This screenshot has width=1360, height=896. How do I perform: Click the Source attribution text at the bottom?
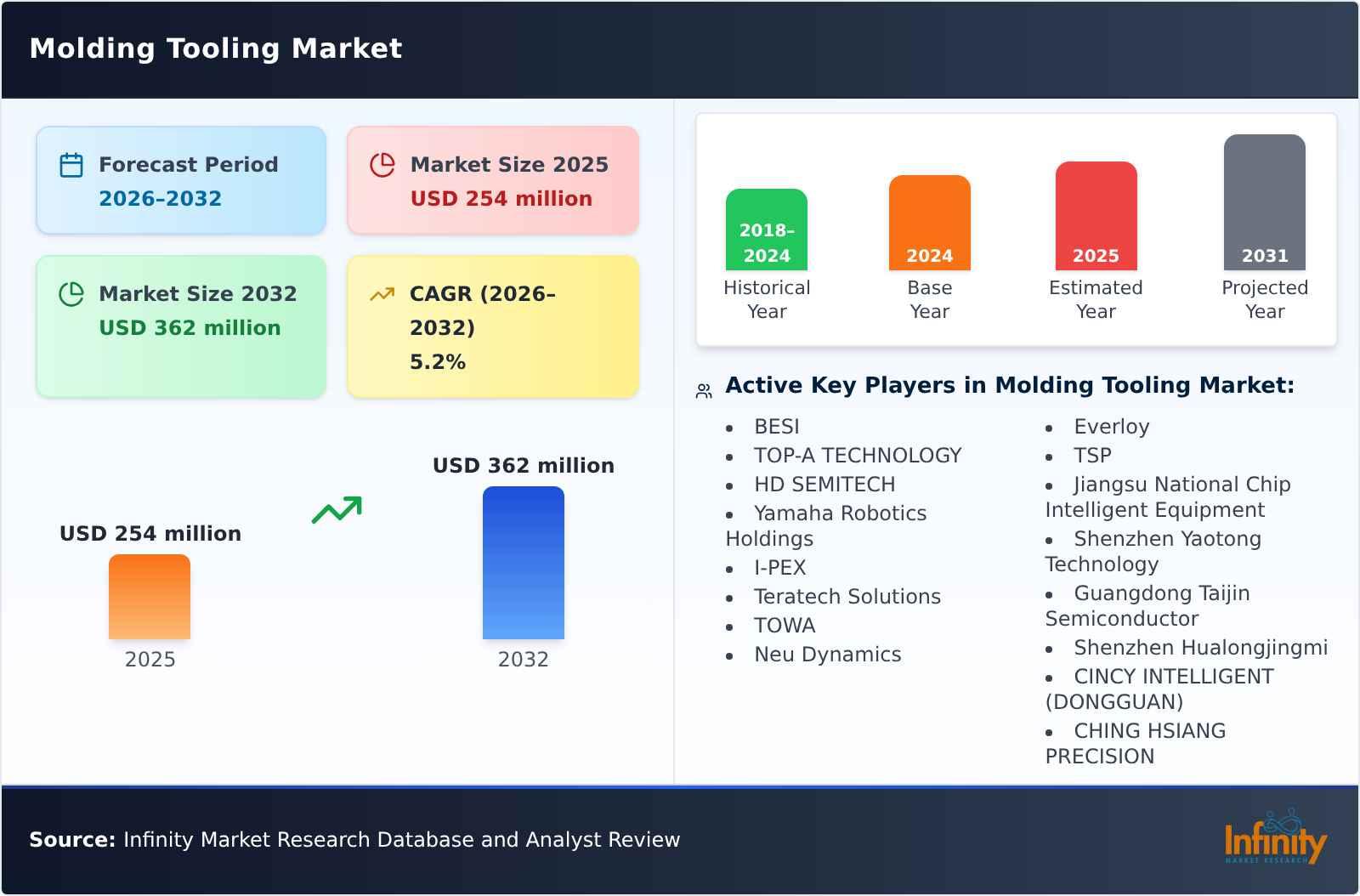coord(354,839)
